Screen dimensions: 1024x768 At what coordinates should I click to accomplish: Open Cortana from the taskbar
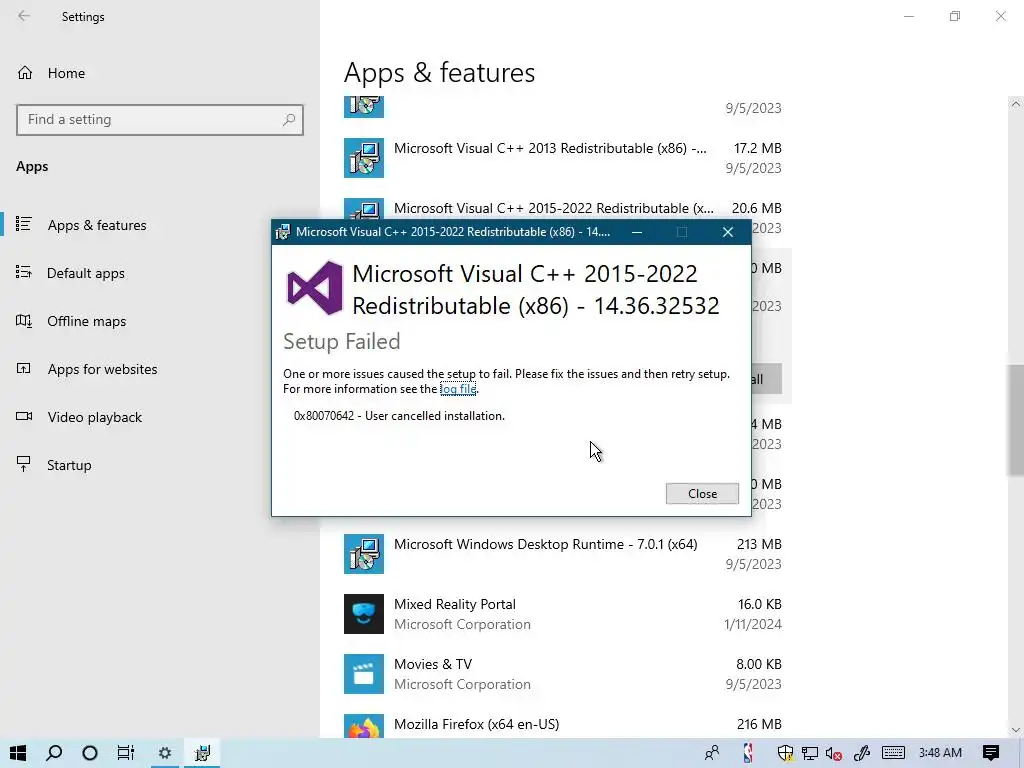[90, 753]
